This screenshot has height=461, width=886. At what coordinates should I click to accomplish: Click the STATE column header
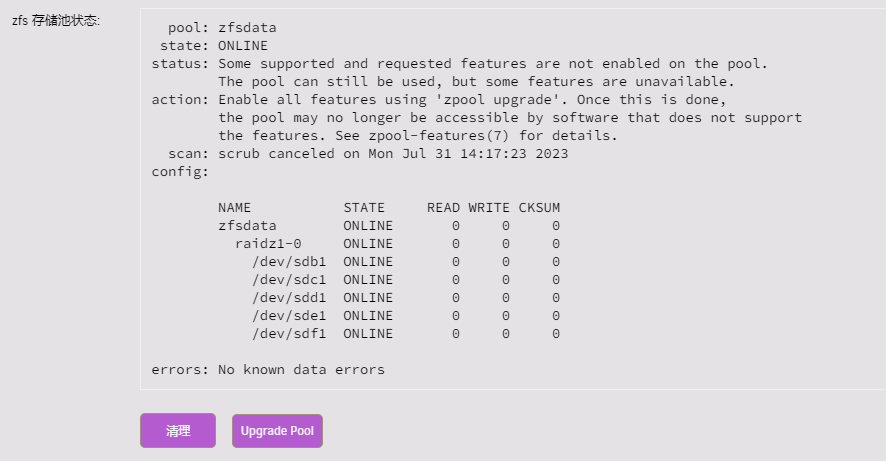[x=364, y=208]
